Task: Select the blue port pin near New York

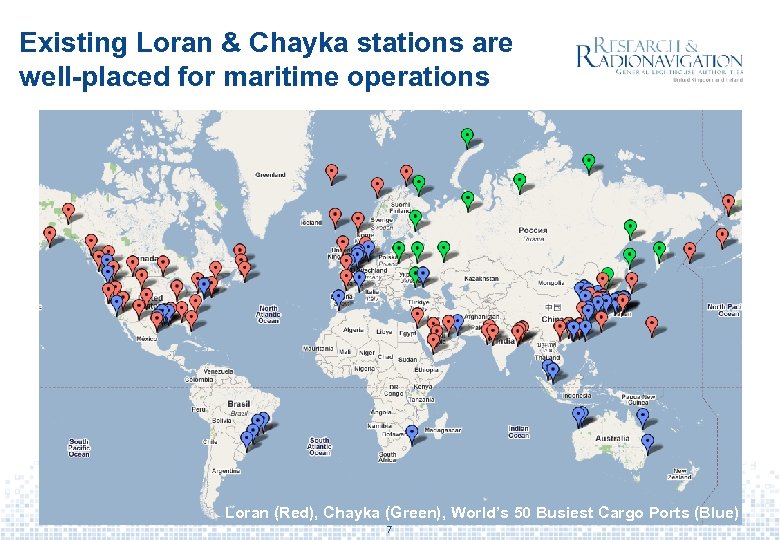Action: (x=204, y=287)
